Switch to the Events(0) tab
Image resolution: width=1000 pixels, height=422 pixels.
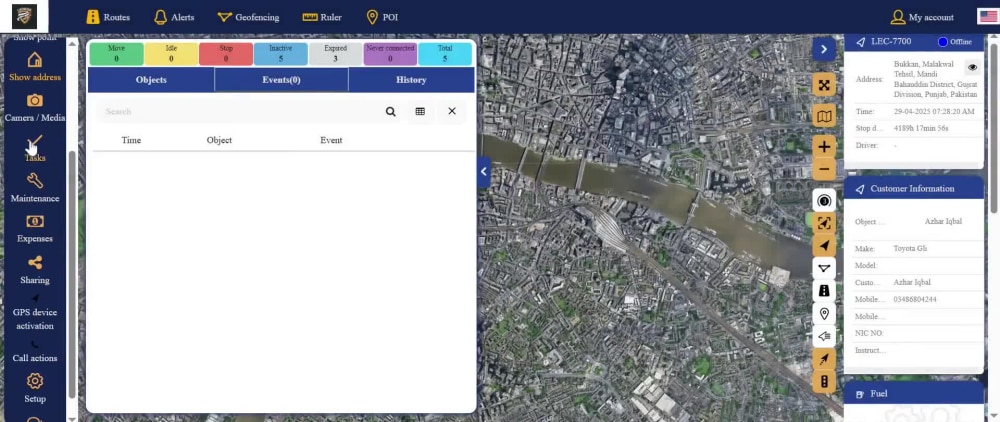click(x=281, y=80)
